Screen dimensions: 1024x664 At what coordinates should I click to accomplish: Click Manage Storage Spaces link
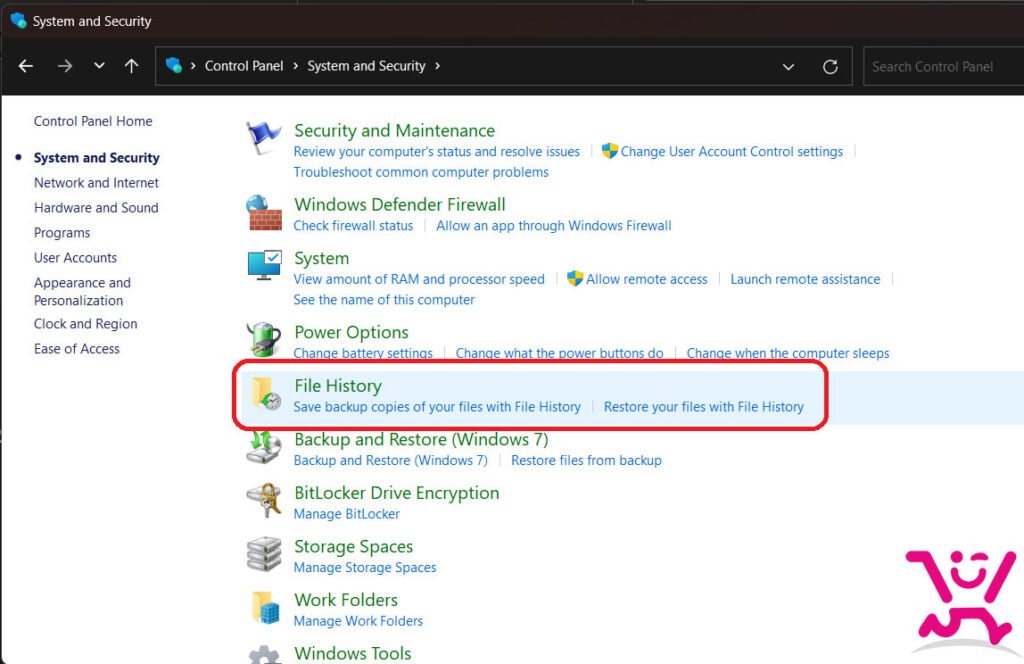(x=365, y=567)
